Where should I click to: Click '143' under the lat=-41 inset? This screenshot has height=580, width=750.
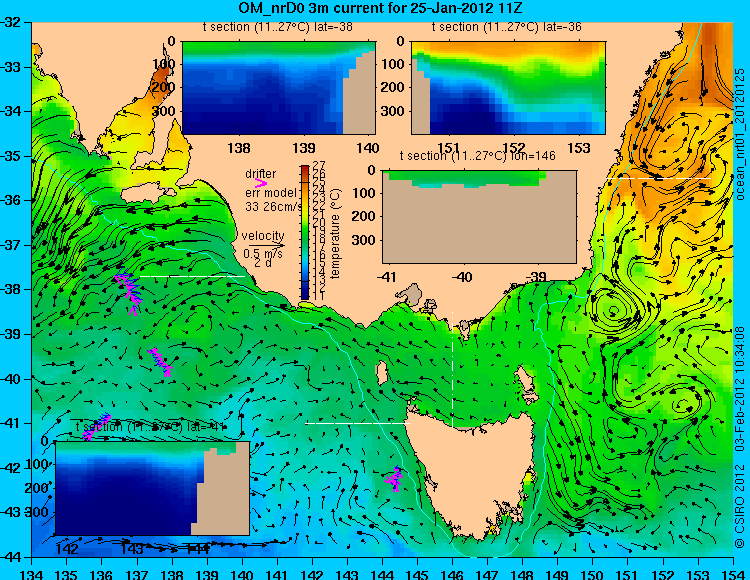(132, 548)
